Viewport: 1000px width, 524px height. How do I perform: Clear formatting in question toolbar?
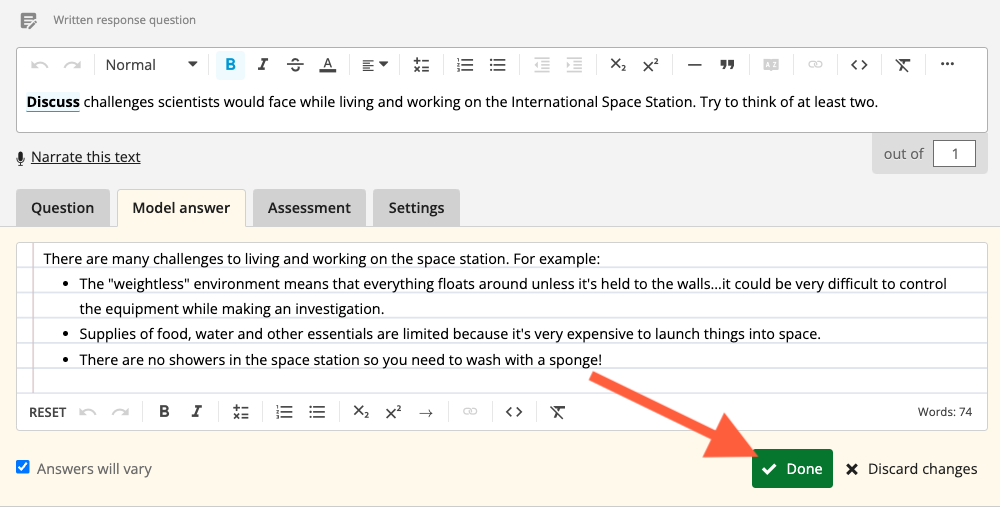pyautogui.click(x=902, y=65)
